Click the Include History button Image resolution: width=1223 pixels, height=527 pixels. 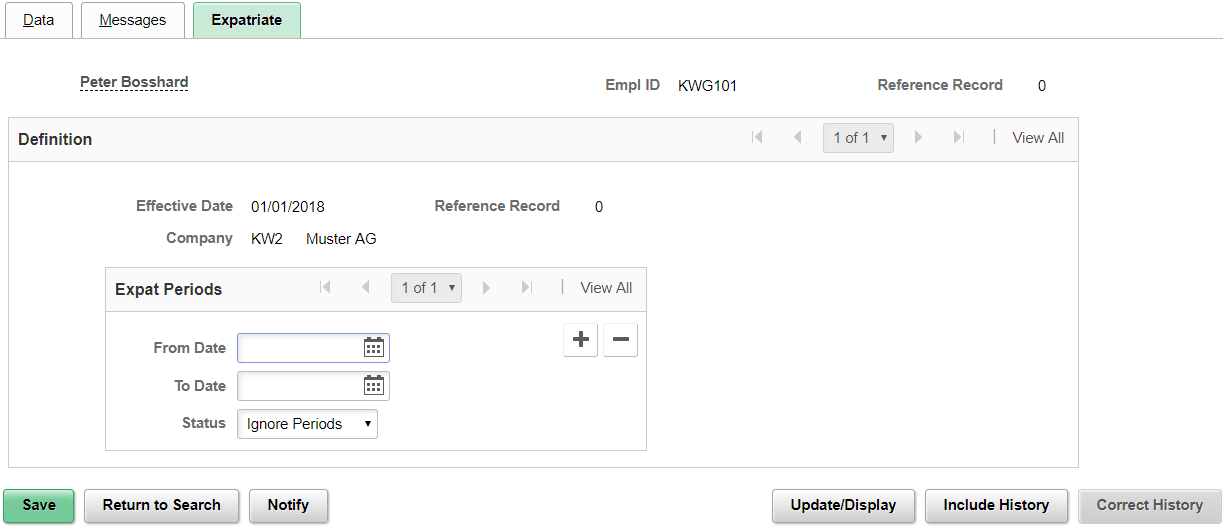(996, 505)
